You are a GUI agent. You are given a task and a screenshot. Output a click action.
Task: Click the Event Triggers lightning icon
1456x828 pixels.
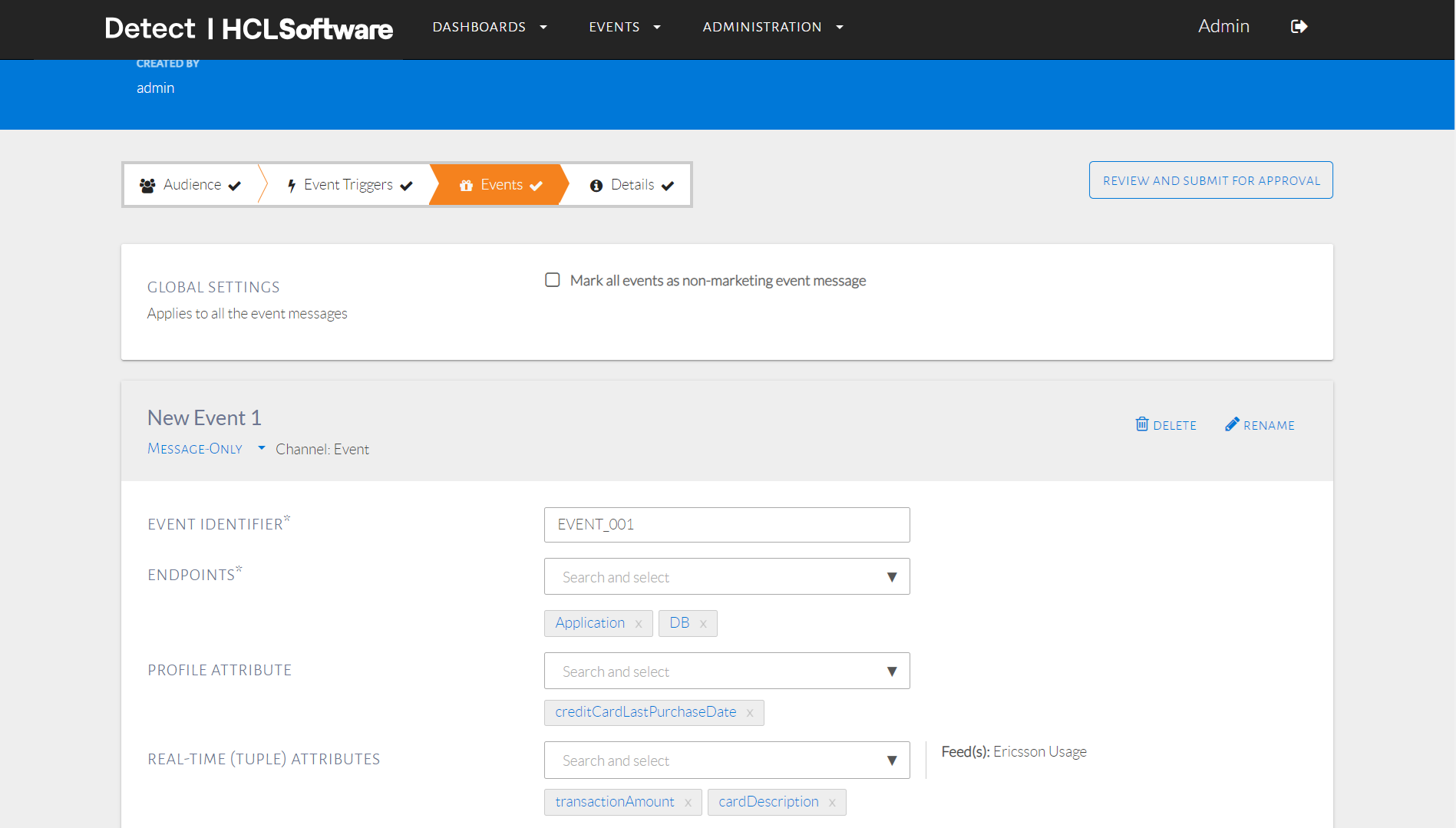[x=292, y=185]
